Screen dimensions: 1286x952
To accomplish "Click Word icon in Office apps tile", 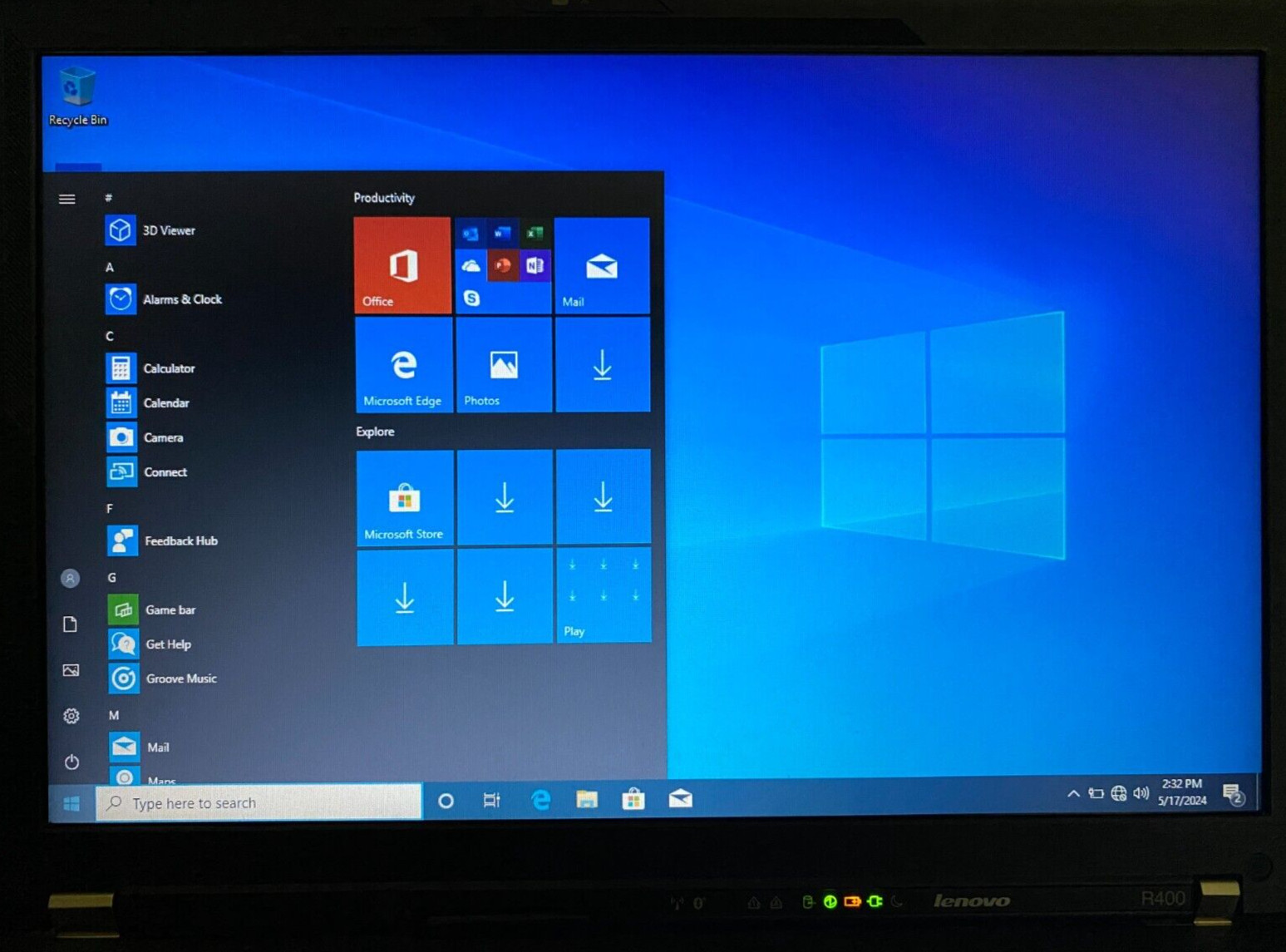I will [x=502, y=234].
